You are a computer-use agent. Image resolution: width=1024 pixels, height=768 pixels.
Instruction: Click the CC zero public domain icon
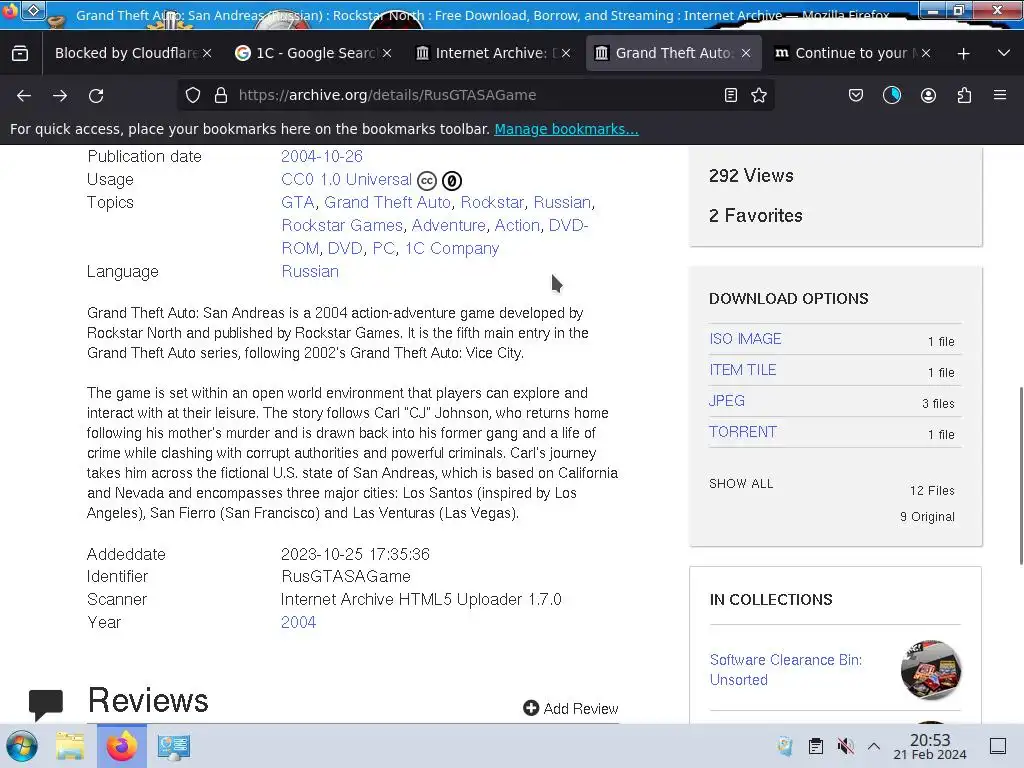tap(452, 181)
